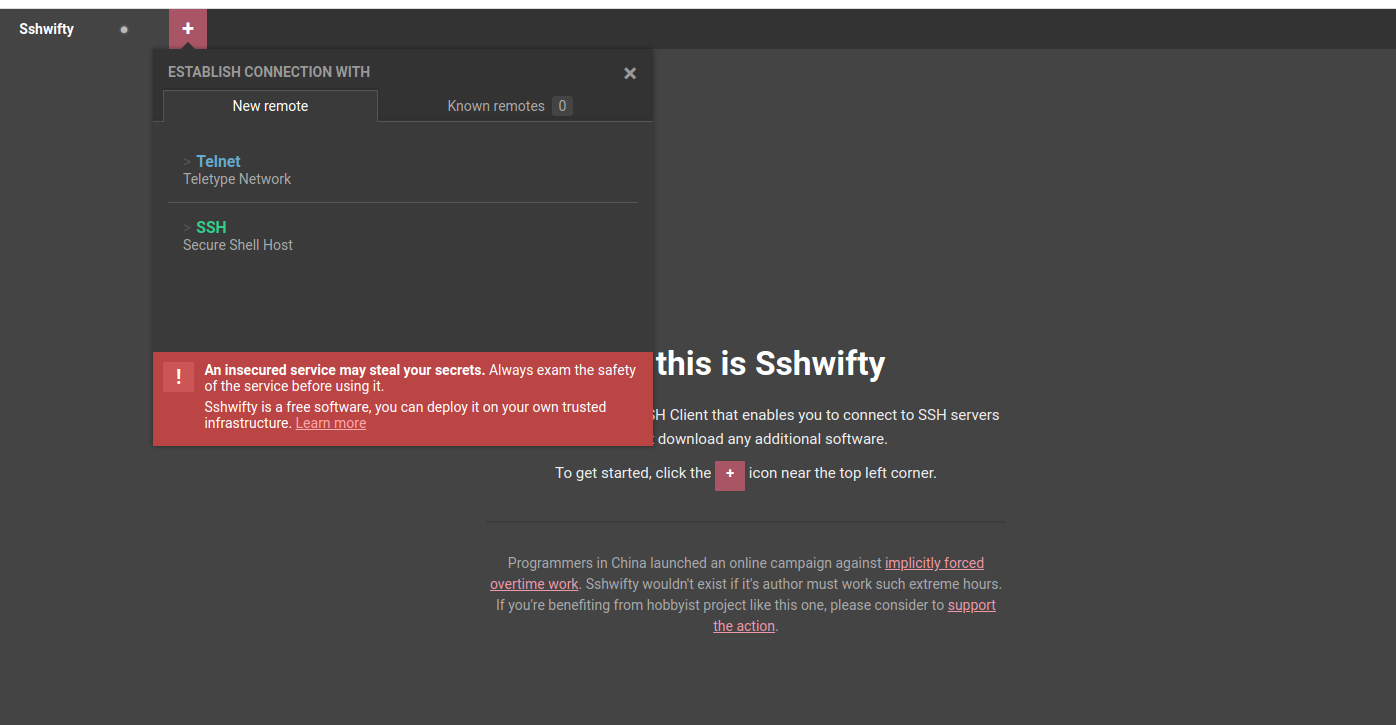Choose the SSH connection type

403,235
